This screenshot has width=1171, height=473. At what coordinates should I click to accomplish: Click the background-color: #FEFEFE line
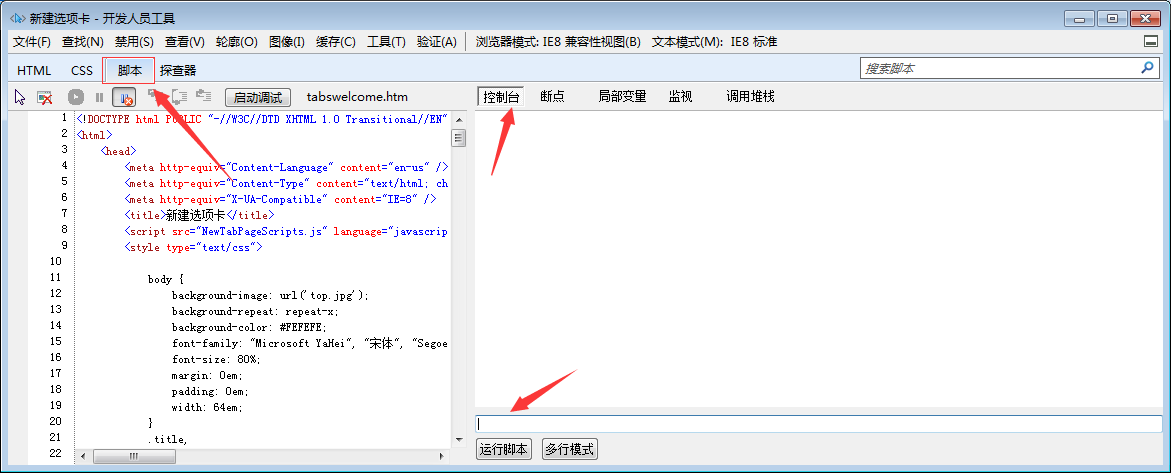(x=249, y=327)
